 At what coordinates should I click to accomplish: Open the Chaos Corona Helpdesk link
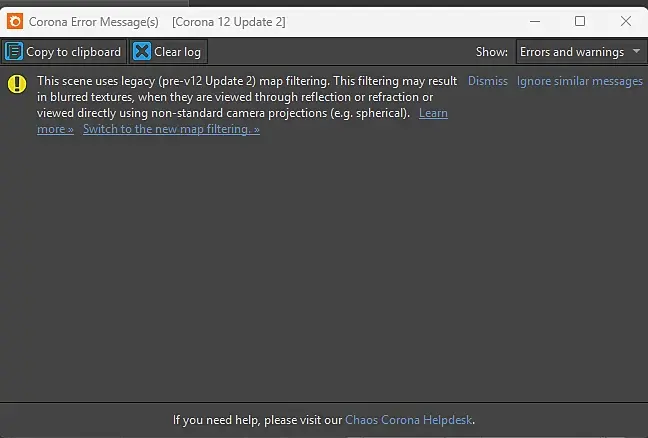click(408, 420)
